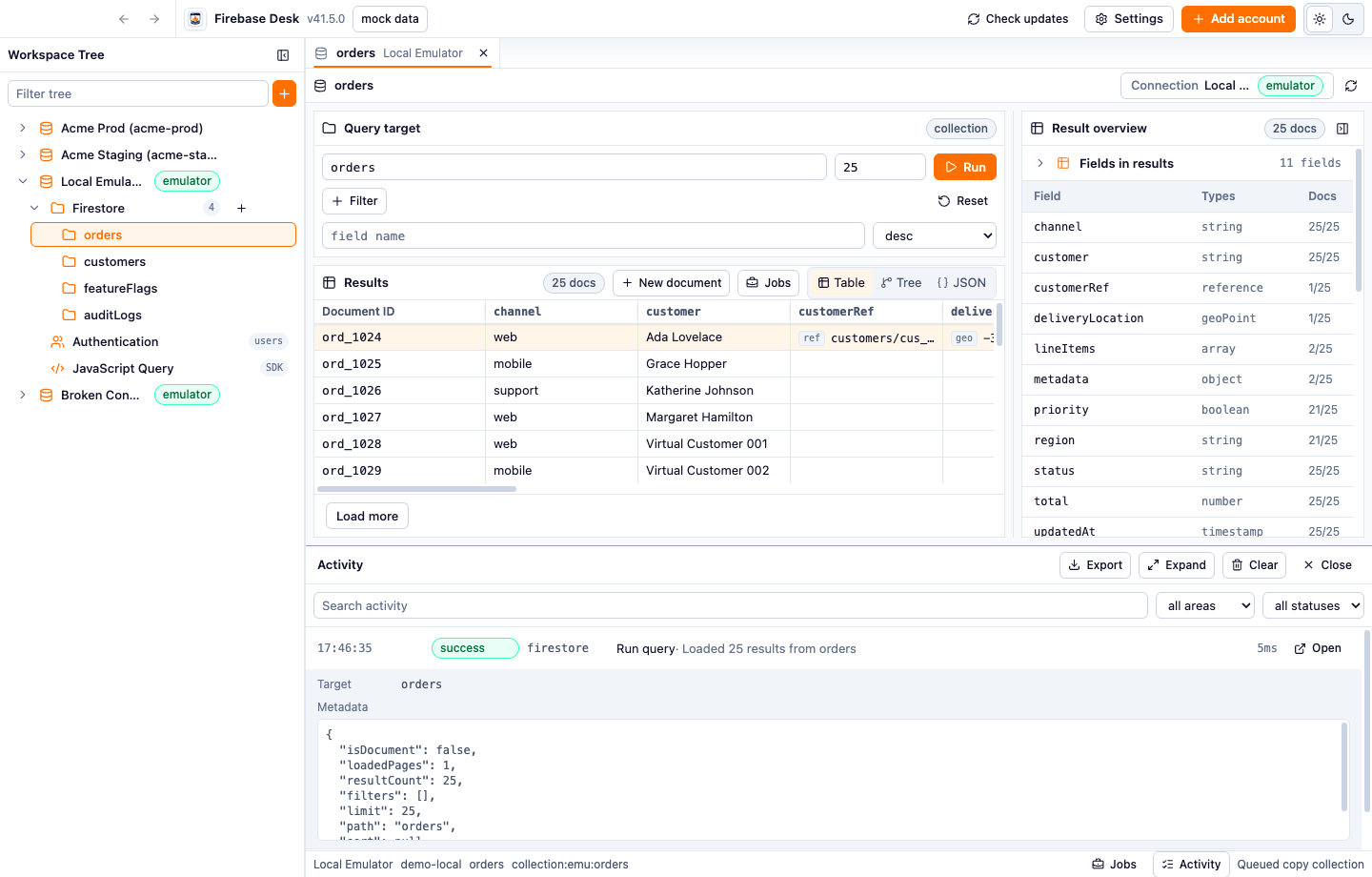Go forward with the right arrow icon
This screenshot has width=1372, height=877.
pos(154,19)
